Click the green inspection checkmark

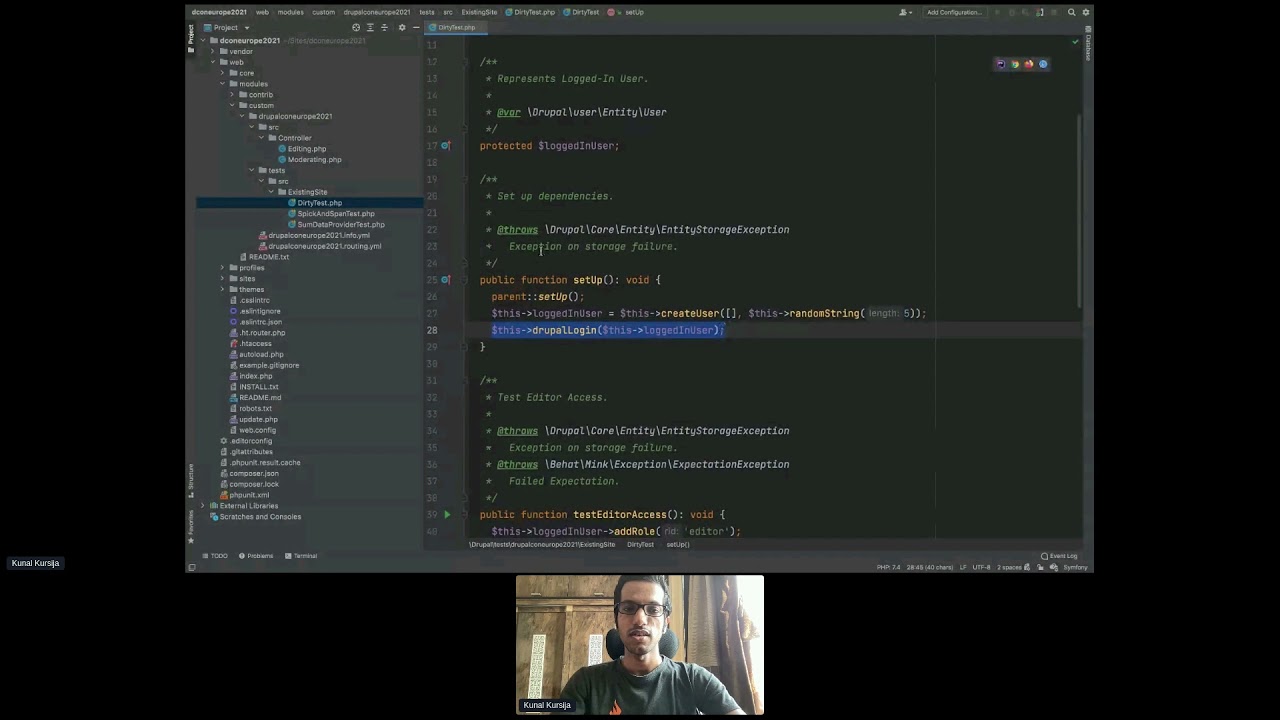1075,42
